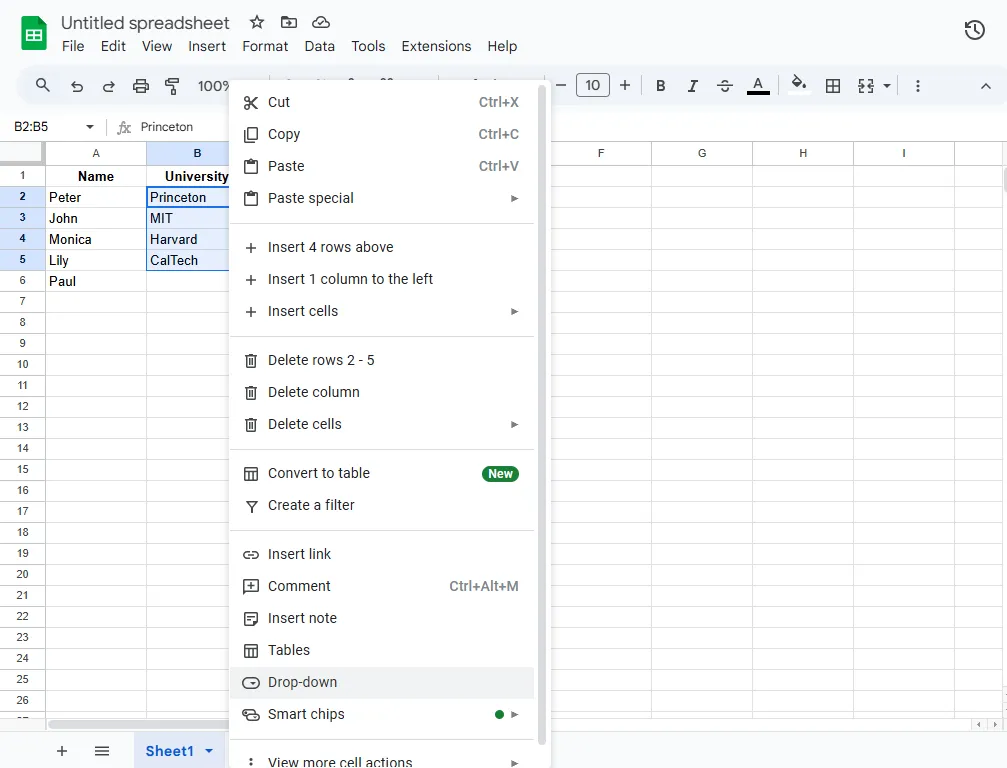
Task: Select Insert link
Action: (381, 554)
